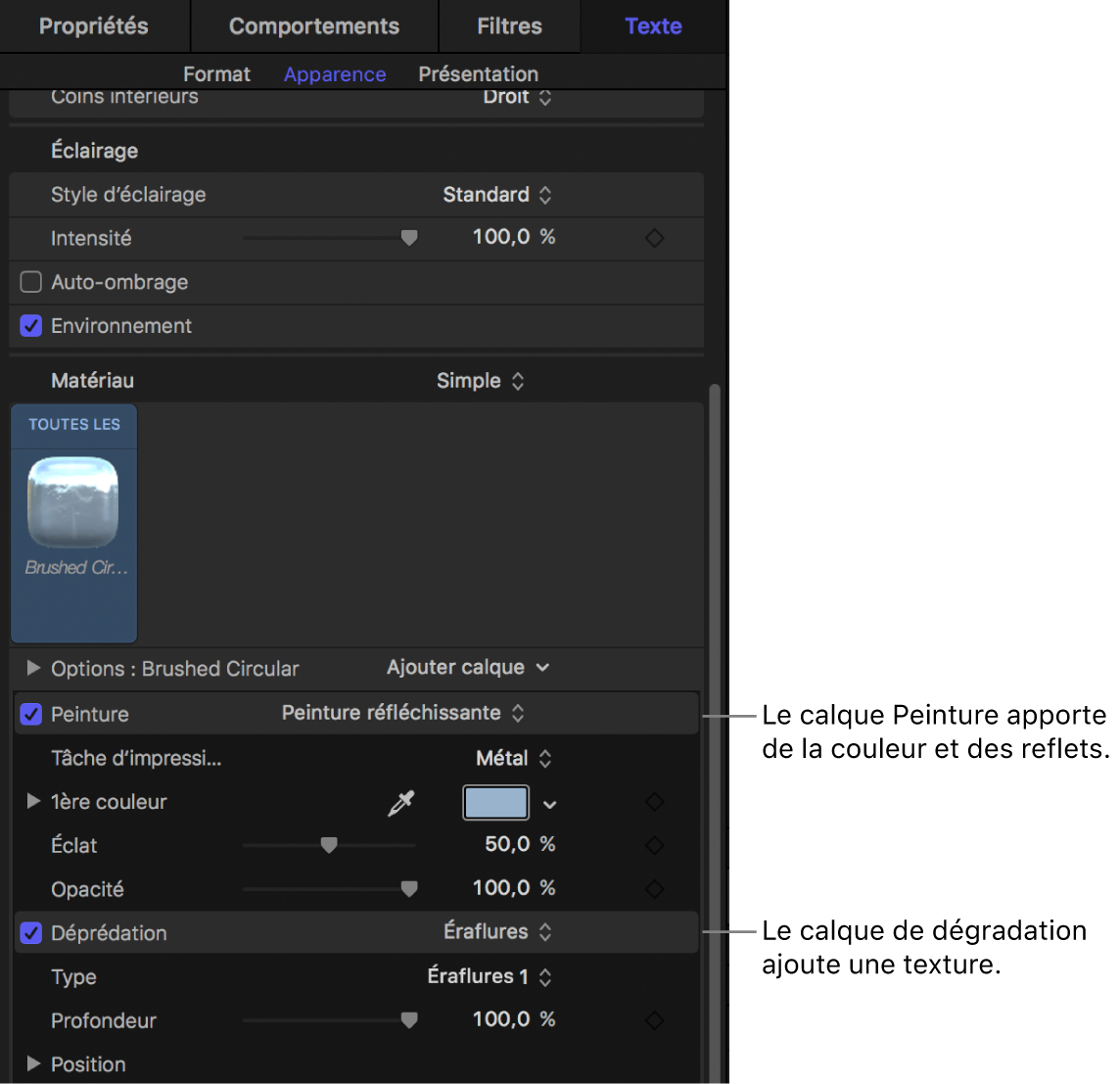The height and width of the screenshot is (1084, 1120).
Task: Switch to the Format sub-tab
Action: 216,74
